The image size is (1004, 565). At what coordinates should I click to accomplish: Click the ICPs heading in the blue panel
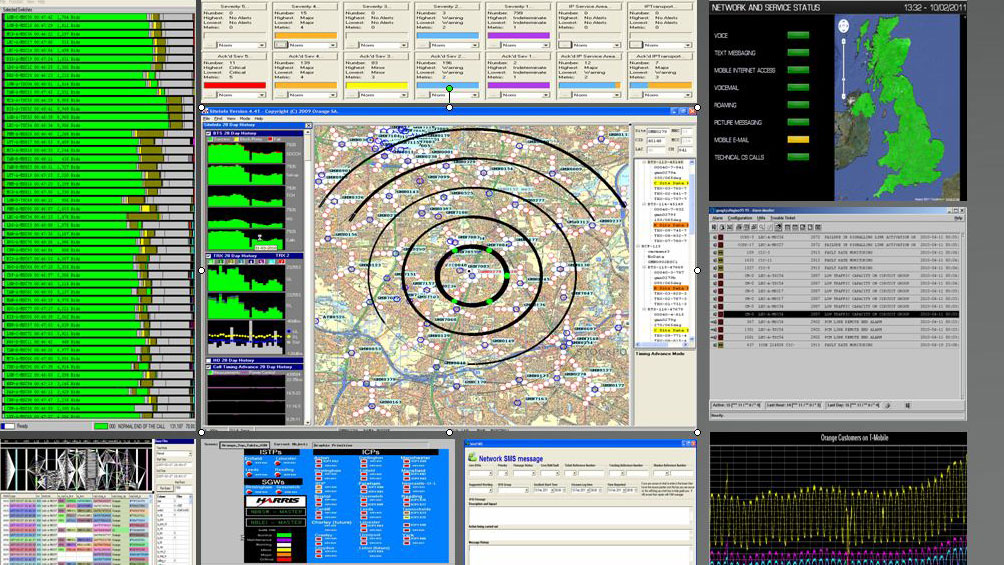[x=370, y=452]
